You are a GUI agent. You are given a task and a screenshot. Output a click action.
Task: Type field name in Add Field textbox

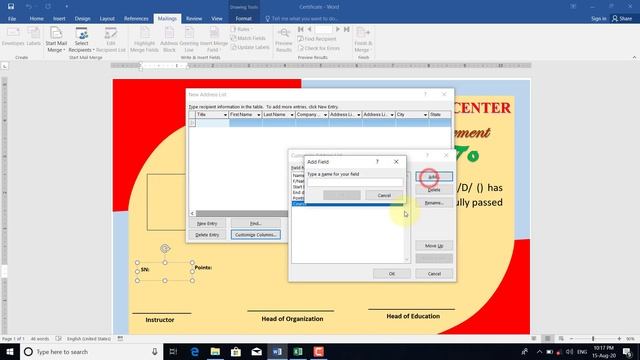pos(355,182)
